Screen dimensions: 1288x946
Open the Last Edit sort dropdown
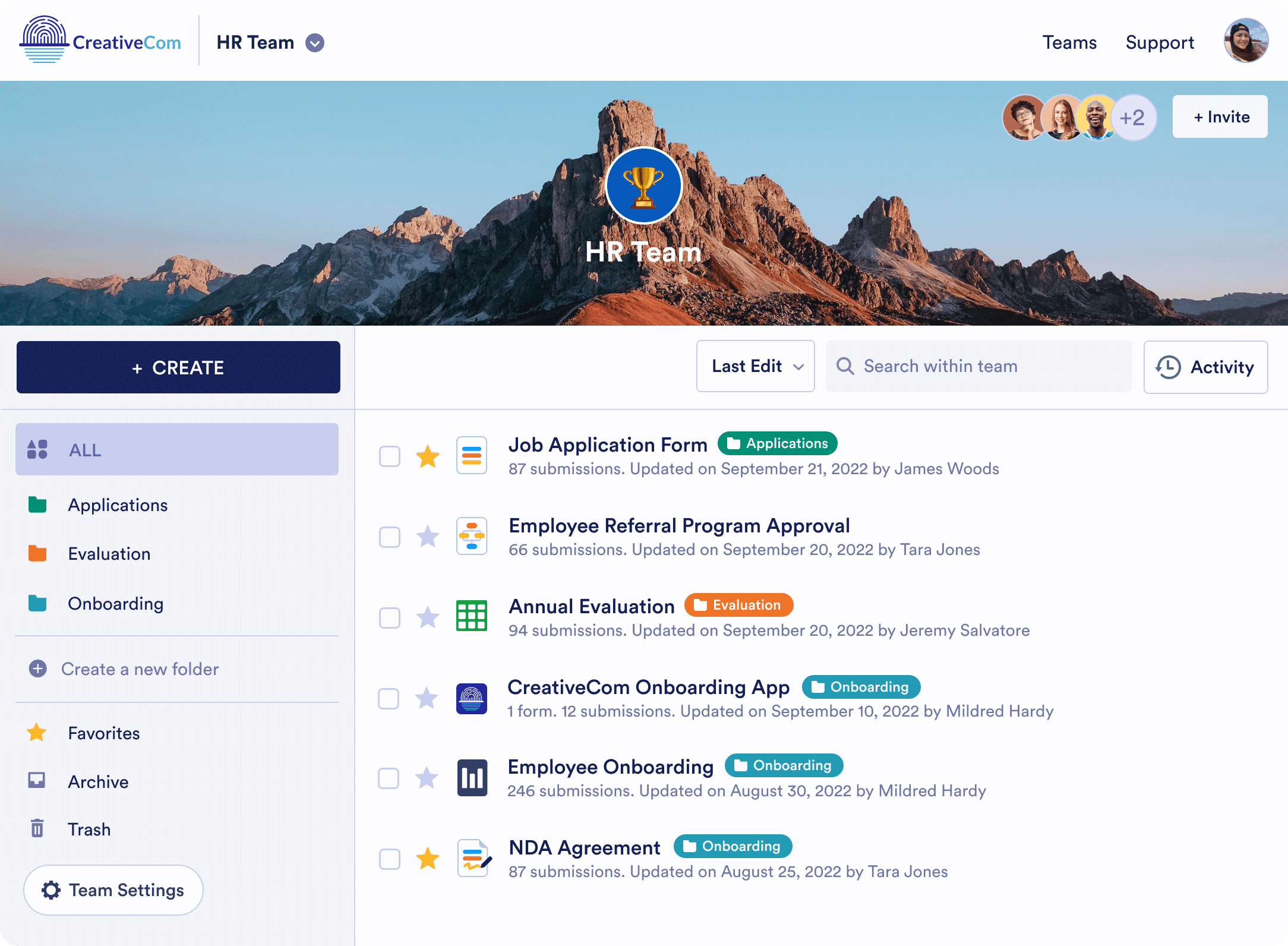tap(755, 366)
